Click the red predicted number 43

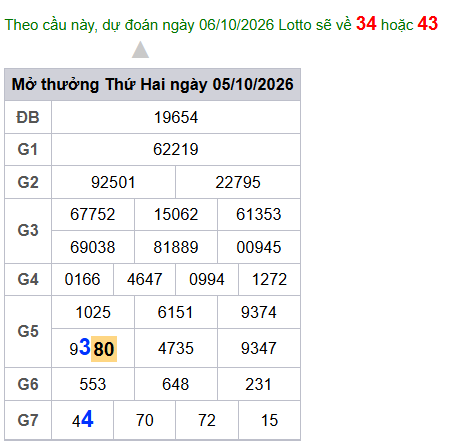coord(428,24)
